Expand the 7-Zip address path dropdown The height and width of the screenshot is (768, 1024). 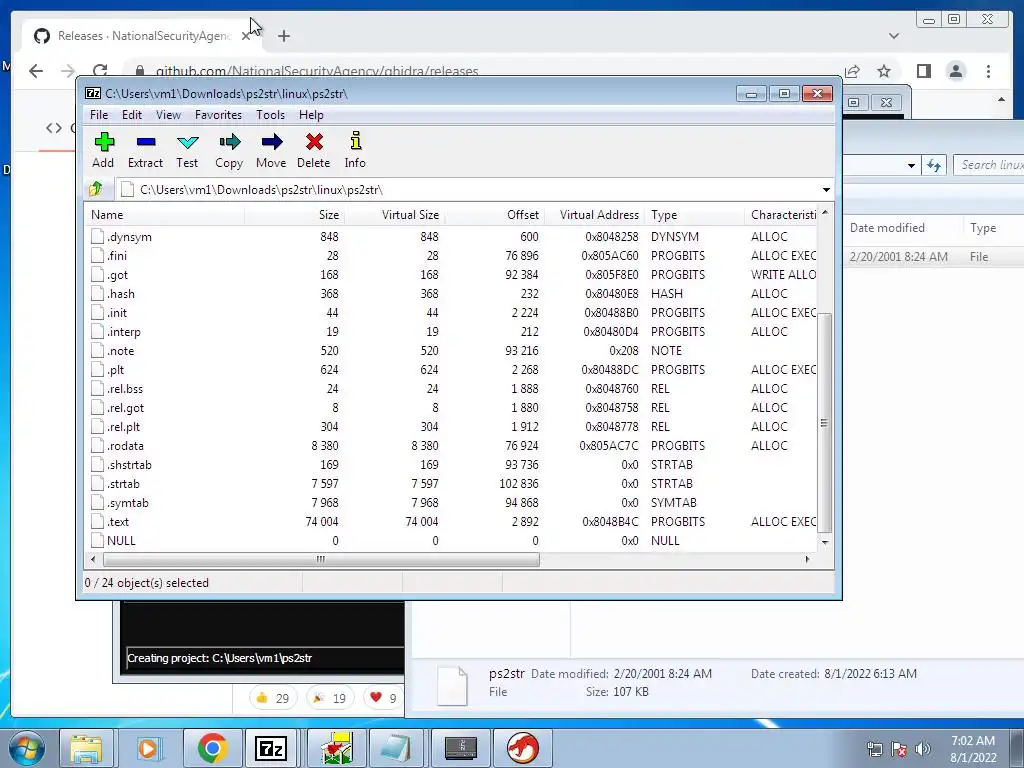click(x=826, y=190)
